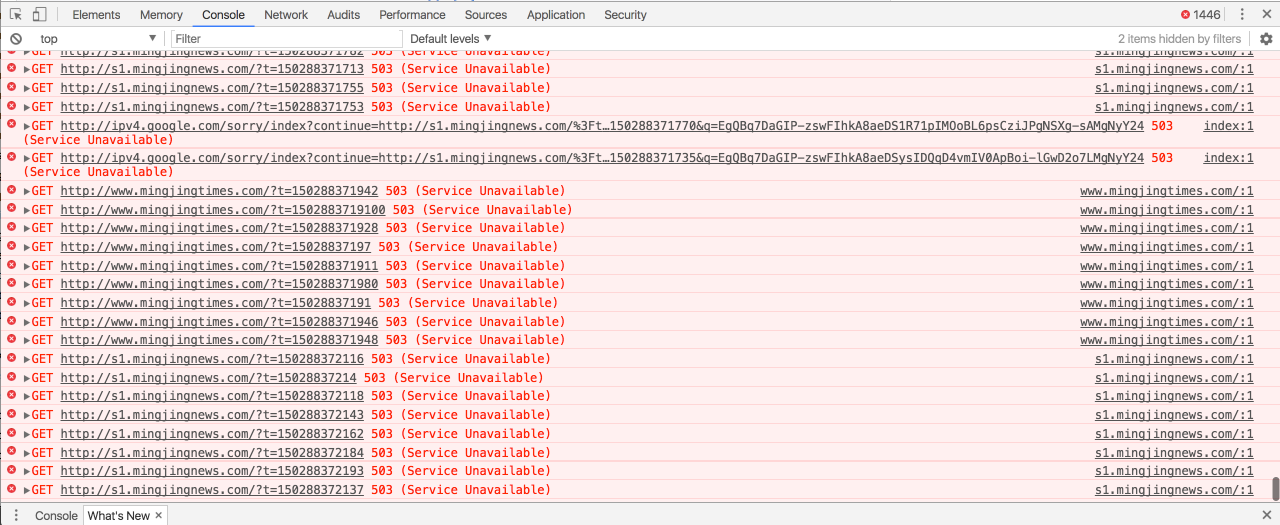The image size is (1280, 525).
Task: Click error icon for request t=15028837214
Action: pyautogui.click(x=12, y=377)
